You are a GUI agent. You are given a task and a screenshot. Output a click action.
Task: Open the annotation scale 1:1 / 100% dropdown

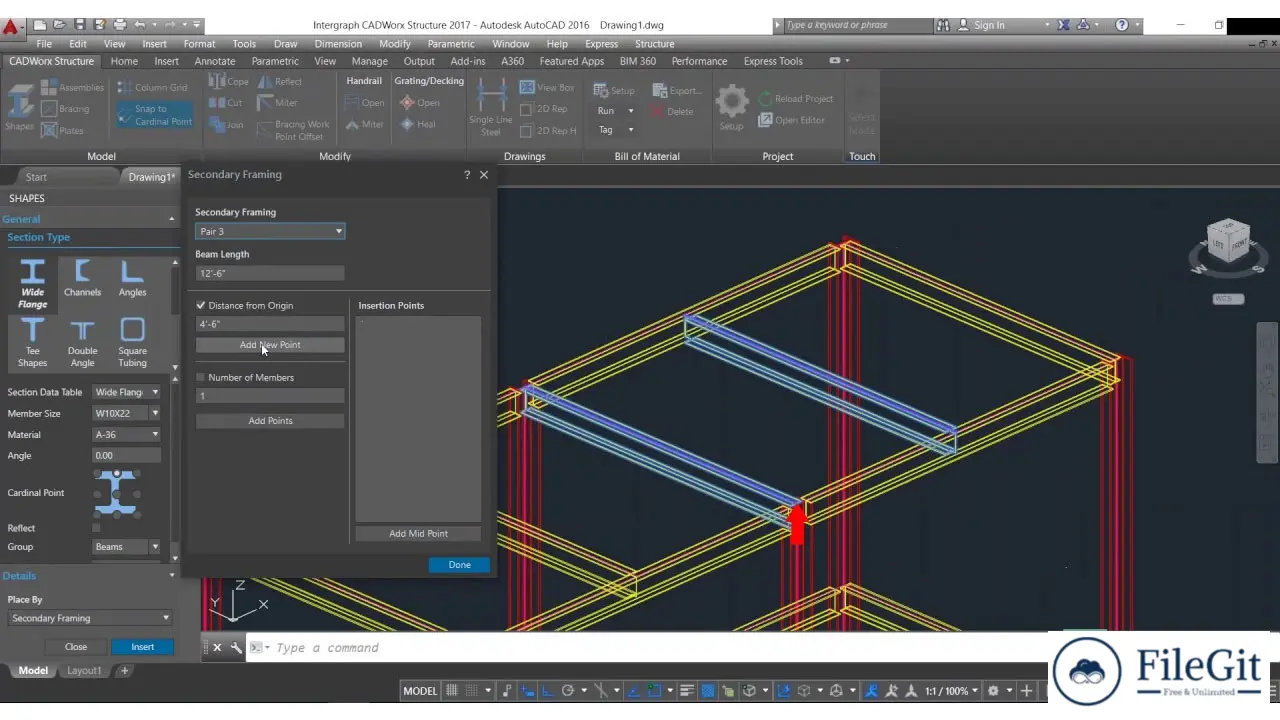coord(951,691)
